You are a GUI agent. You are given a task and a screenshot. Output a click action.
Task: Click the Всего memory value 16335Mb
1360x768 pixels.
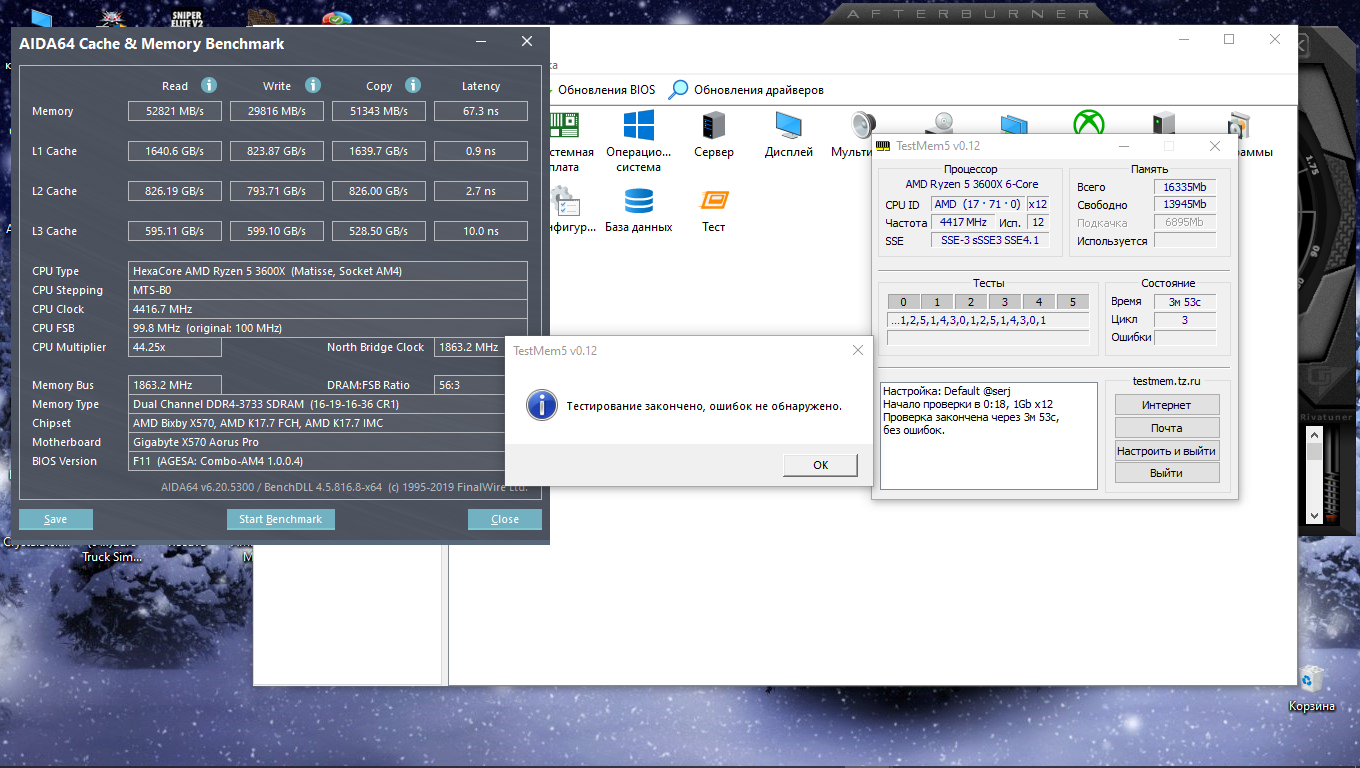click(1185, 187)
